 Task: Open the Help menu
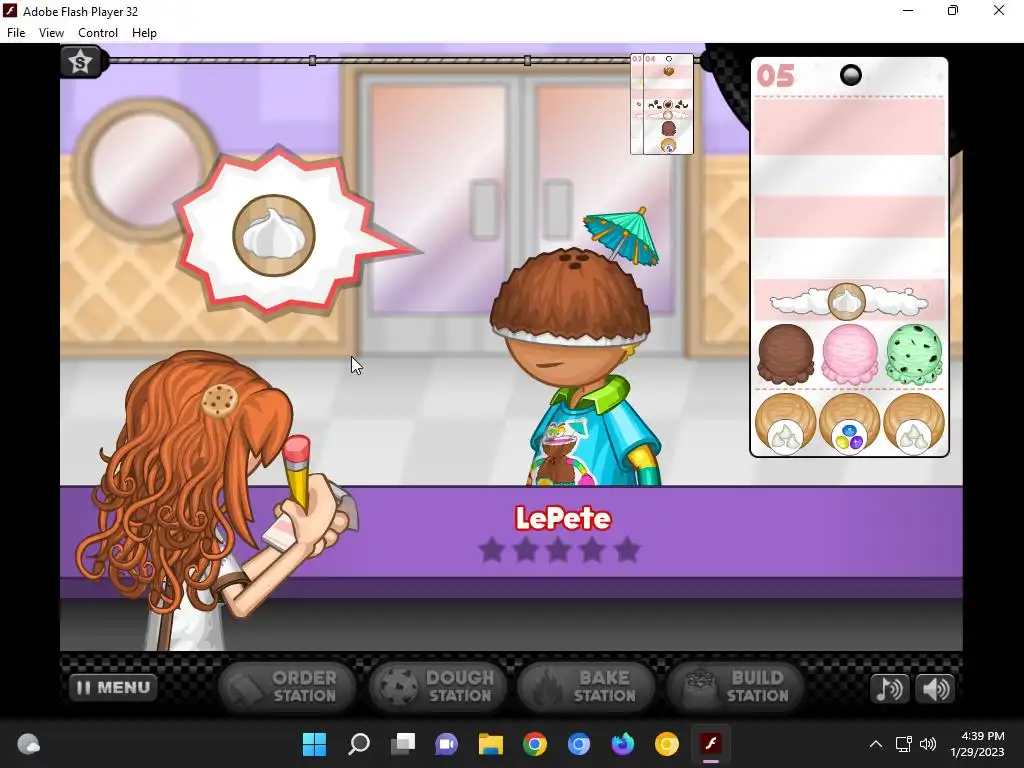click(x=144, y=33)
